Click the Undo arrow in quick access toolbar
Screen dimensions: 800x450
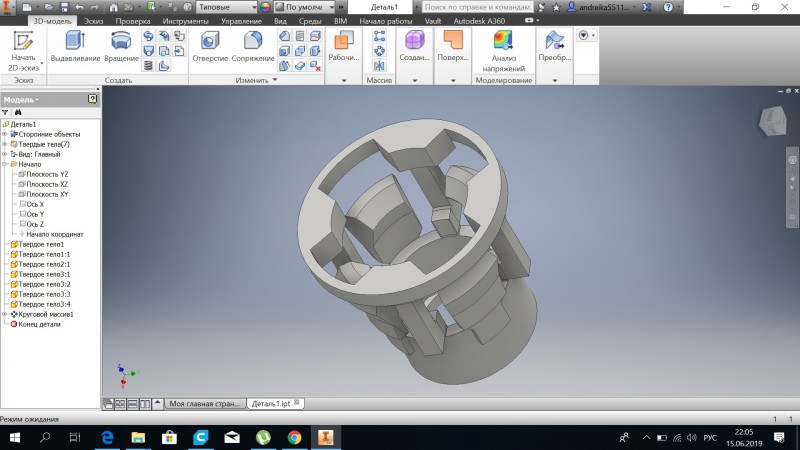(80, 7)
